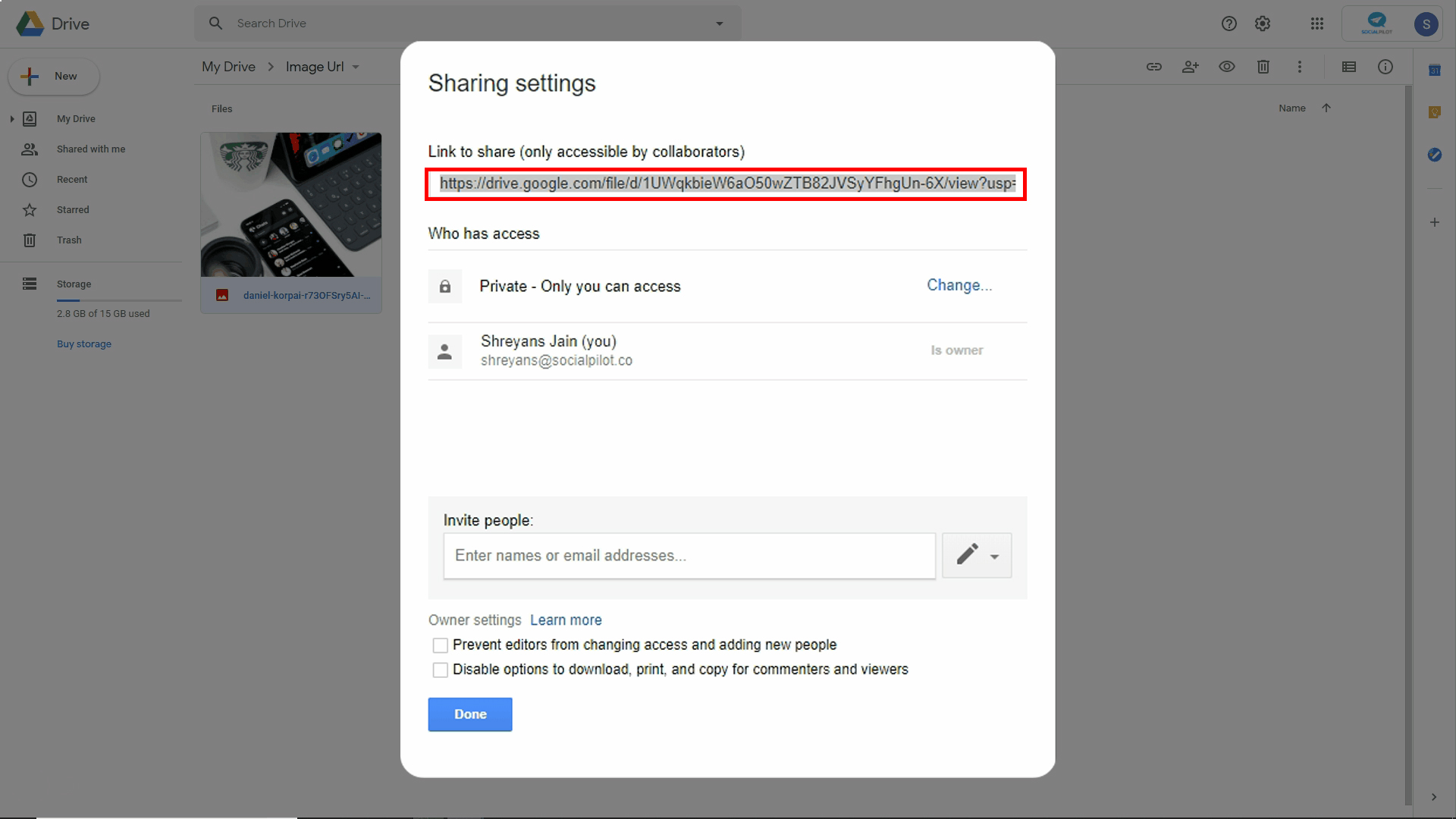Open the Google apps grid icon
The image size is (1456, 819).
click(x=1316, y=24)
